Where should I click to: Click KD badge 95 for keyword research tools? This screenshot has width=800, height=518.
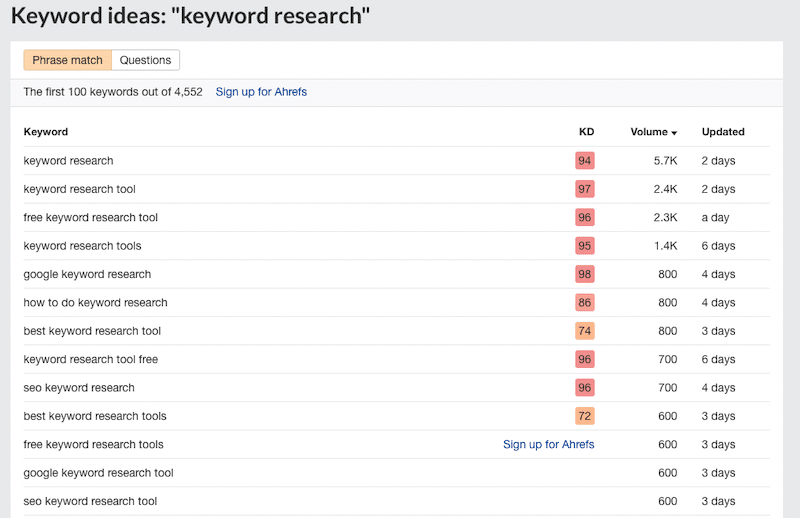(x=585, y=246)
